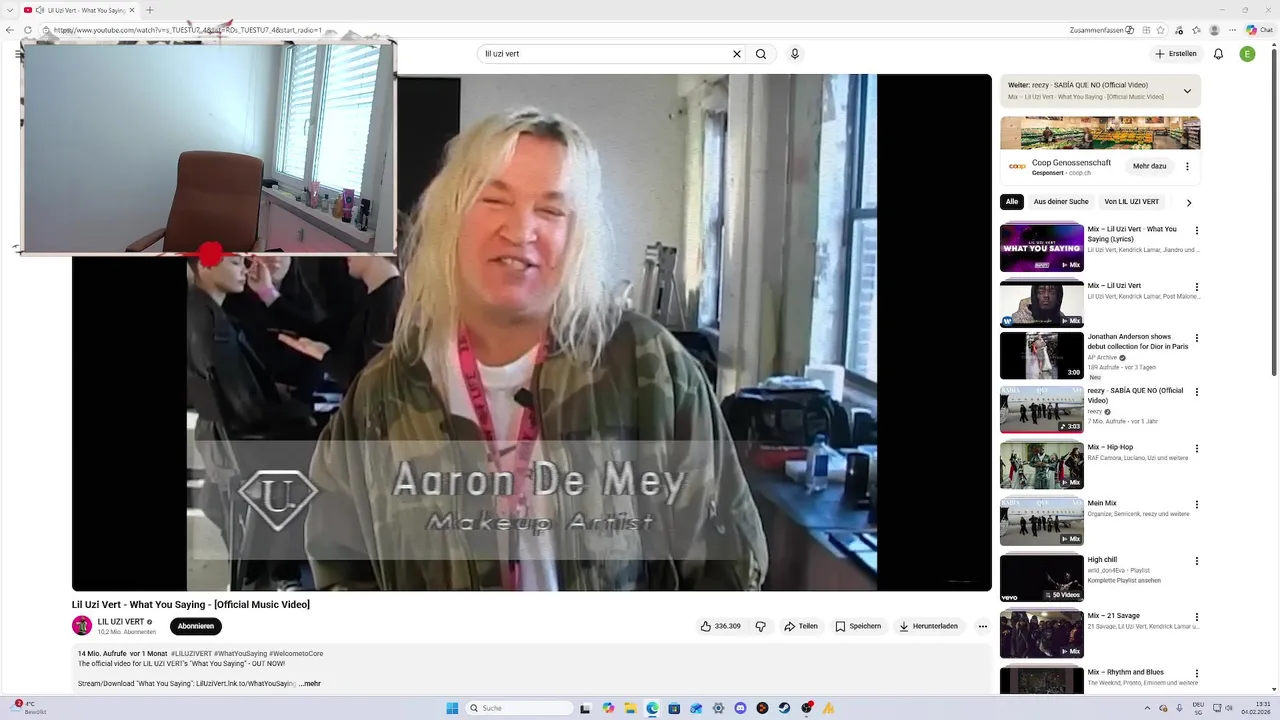1280x720 pixels.
Task: Open options menu for Mix – Hip-Hop
Action: coord(1196,448)
